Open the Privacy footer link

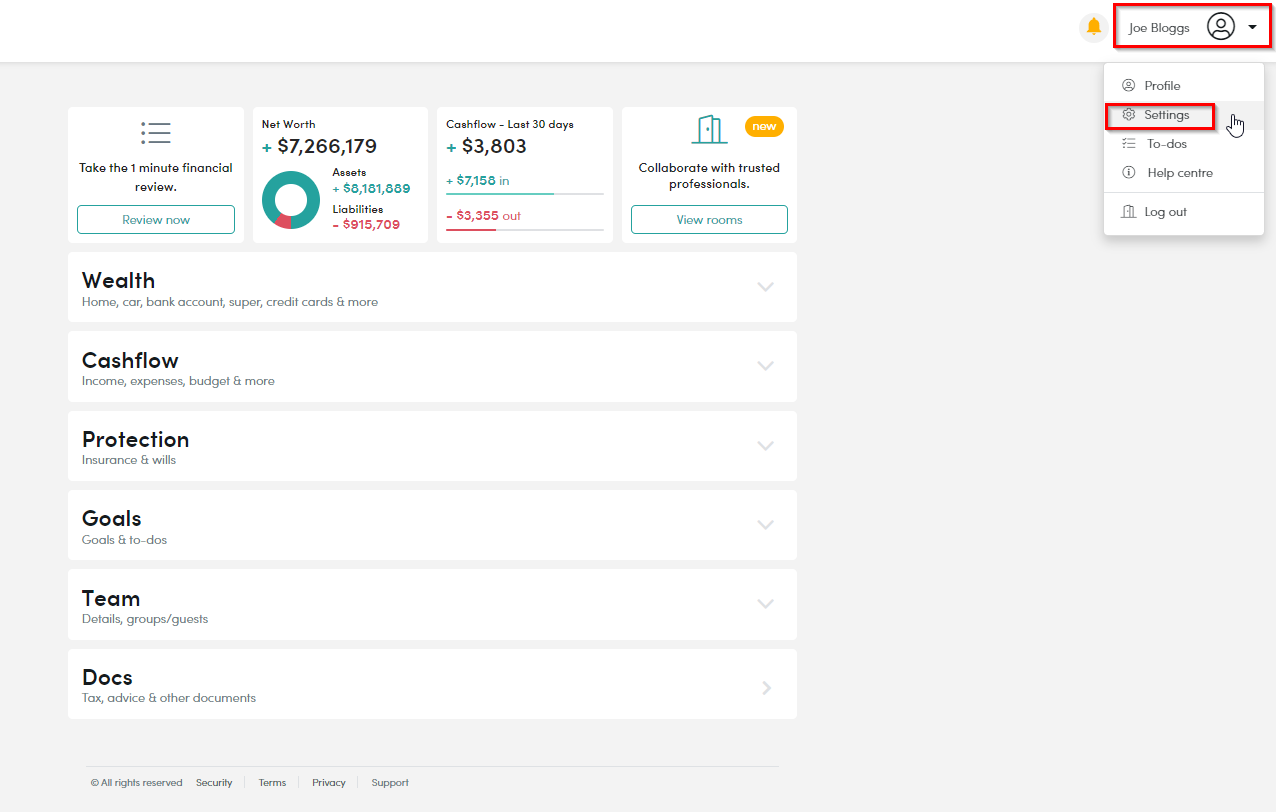tap(329, 783)
